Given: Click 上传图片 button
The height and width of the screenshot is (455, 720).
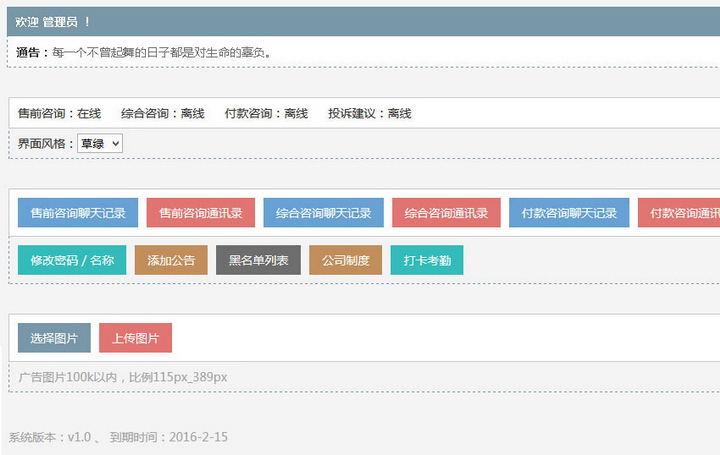Looking at the screenshot, I should click(135, 338).
